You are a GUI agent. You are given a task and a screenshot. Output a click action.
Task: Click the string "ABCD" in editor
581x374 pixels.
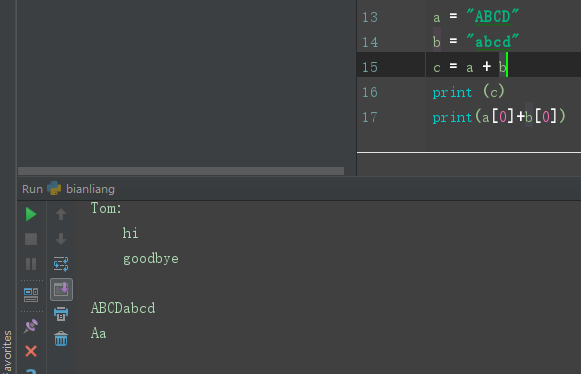pos(492,17)
